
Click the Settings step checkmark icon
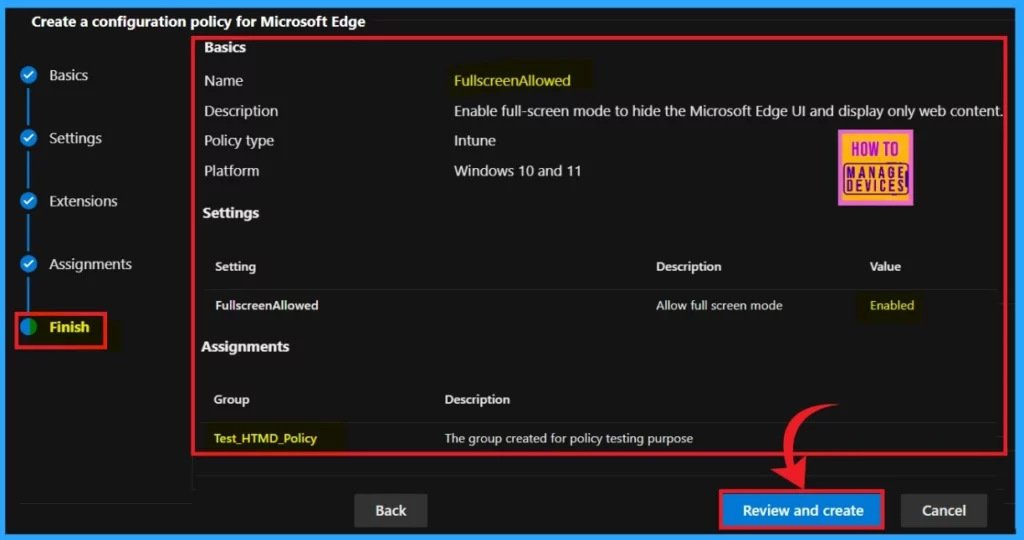pyautogui.click(x=28, y=138)
